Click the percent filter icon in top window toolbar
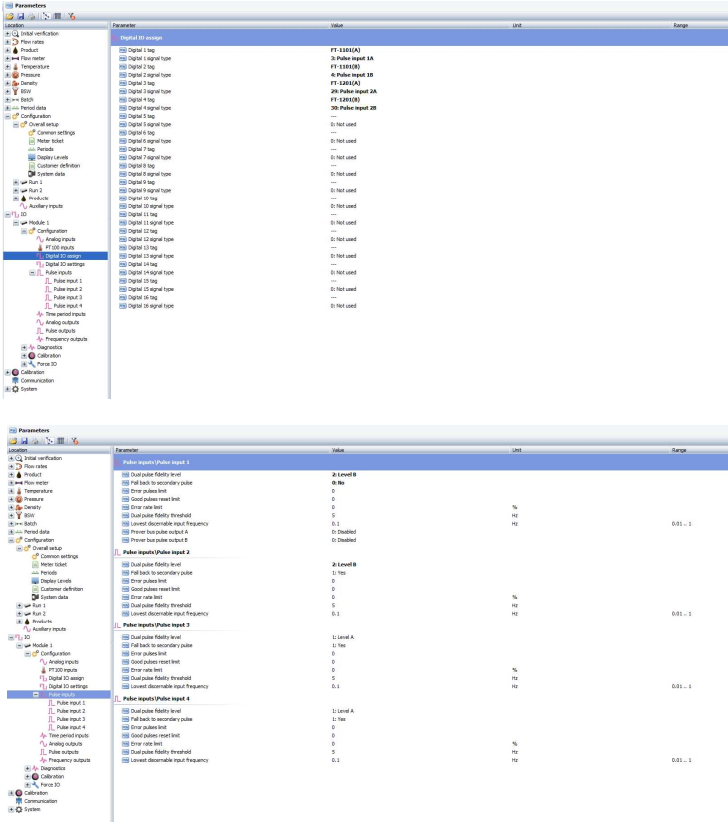Image resolution: width=728 pixels, height=823 pixels. (72, 16)
